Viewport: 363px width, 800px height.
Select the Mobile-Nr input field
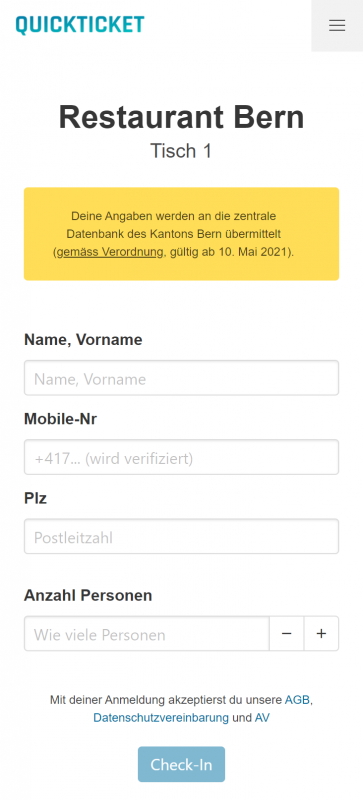point(181,457)
